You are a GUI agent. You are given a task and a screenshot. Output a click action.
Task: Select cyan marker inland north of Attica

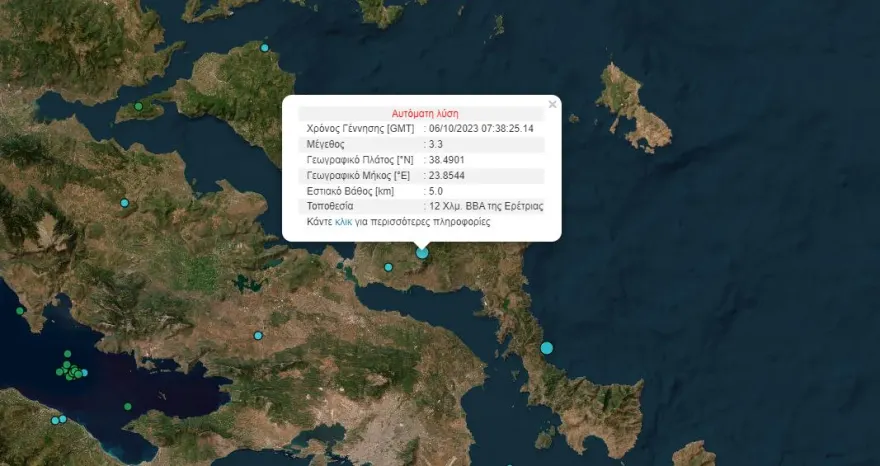point(258,335)
